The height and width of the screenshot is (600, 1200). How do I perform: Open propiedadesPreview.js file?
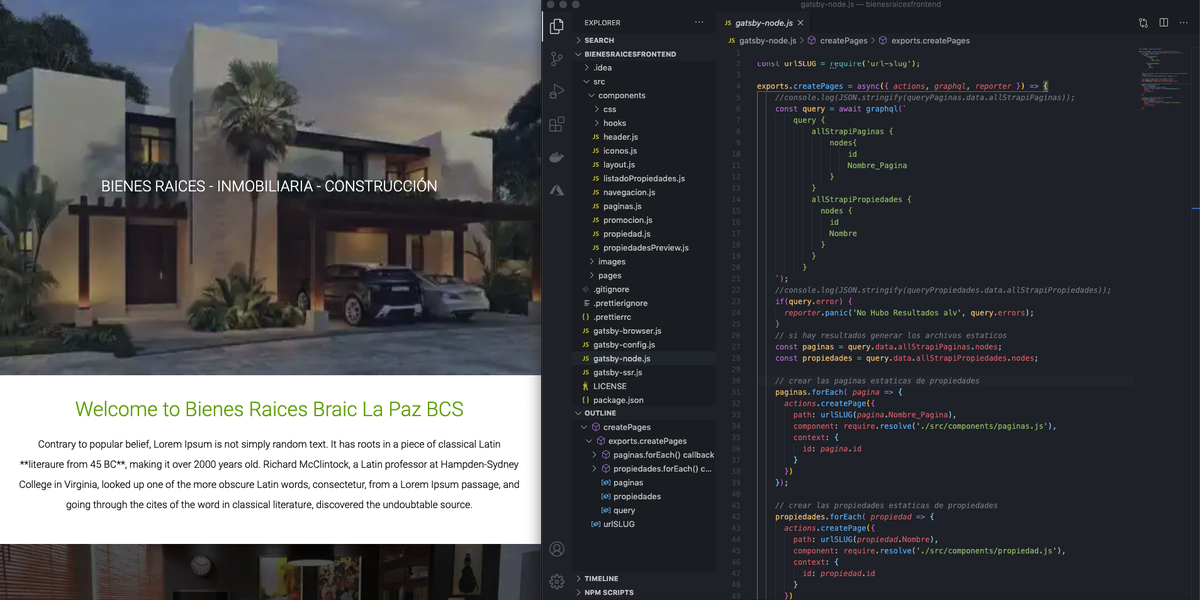coord(646,248)
